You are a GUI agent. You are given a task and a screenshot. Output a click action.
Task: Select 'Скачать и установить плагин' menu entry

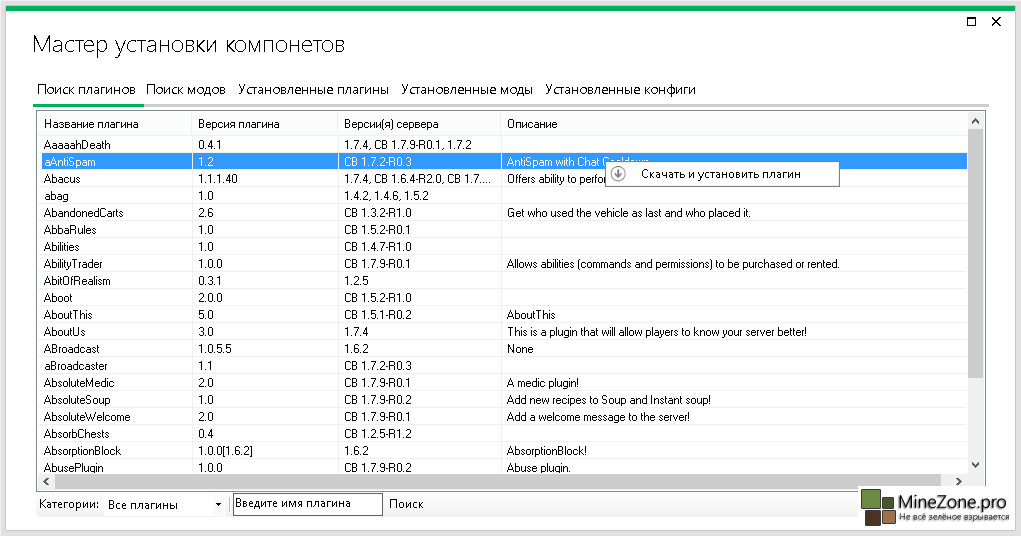coord(720,174)
